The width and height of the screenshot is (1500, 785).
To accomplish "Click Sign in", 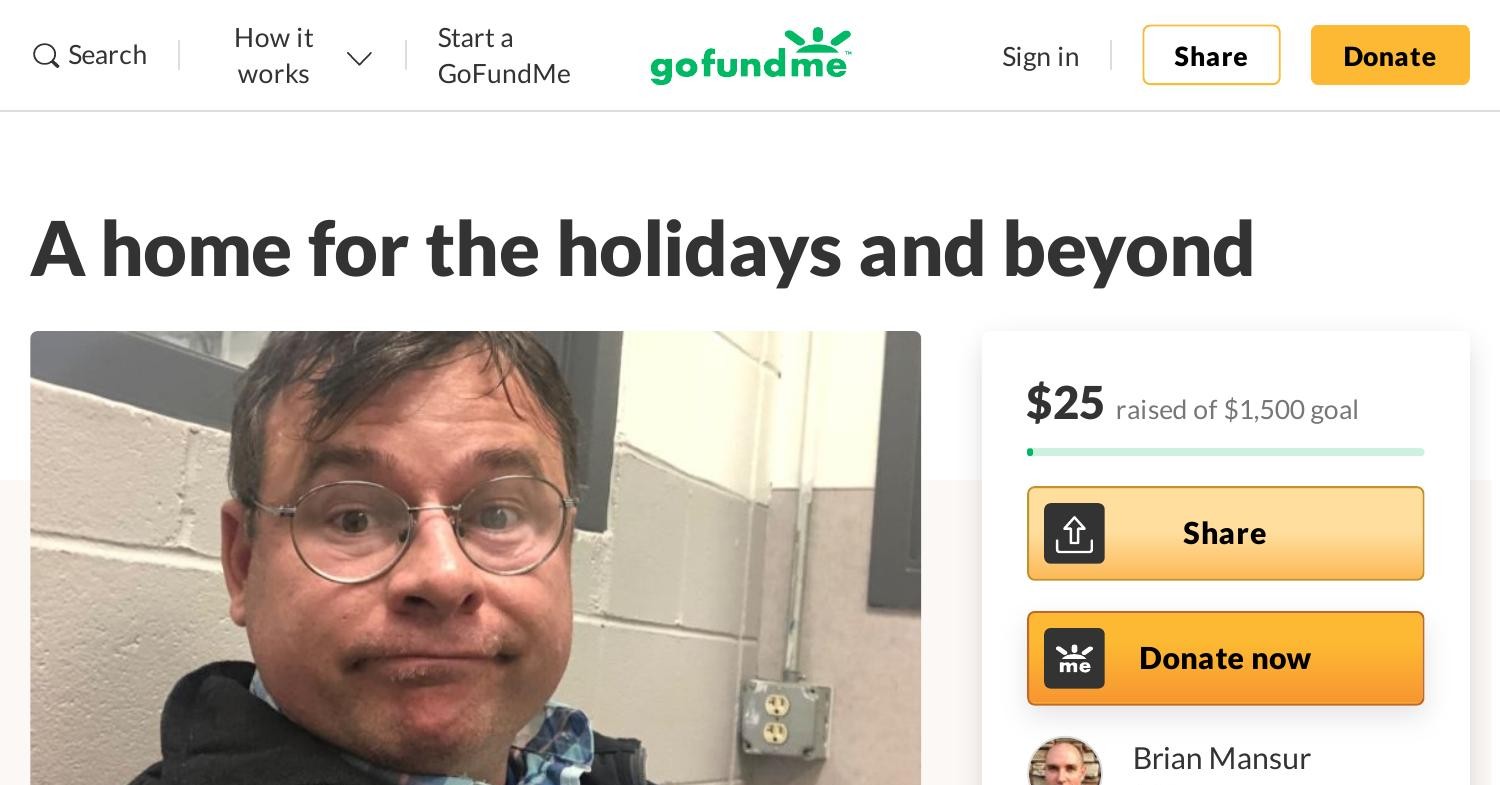I will click(1040, 56).
